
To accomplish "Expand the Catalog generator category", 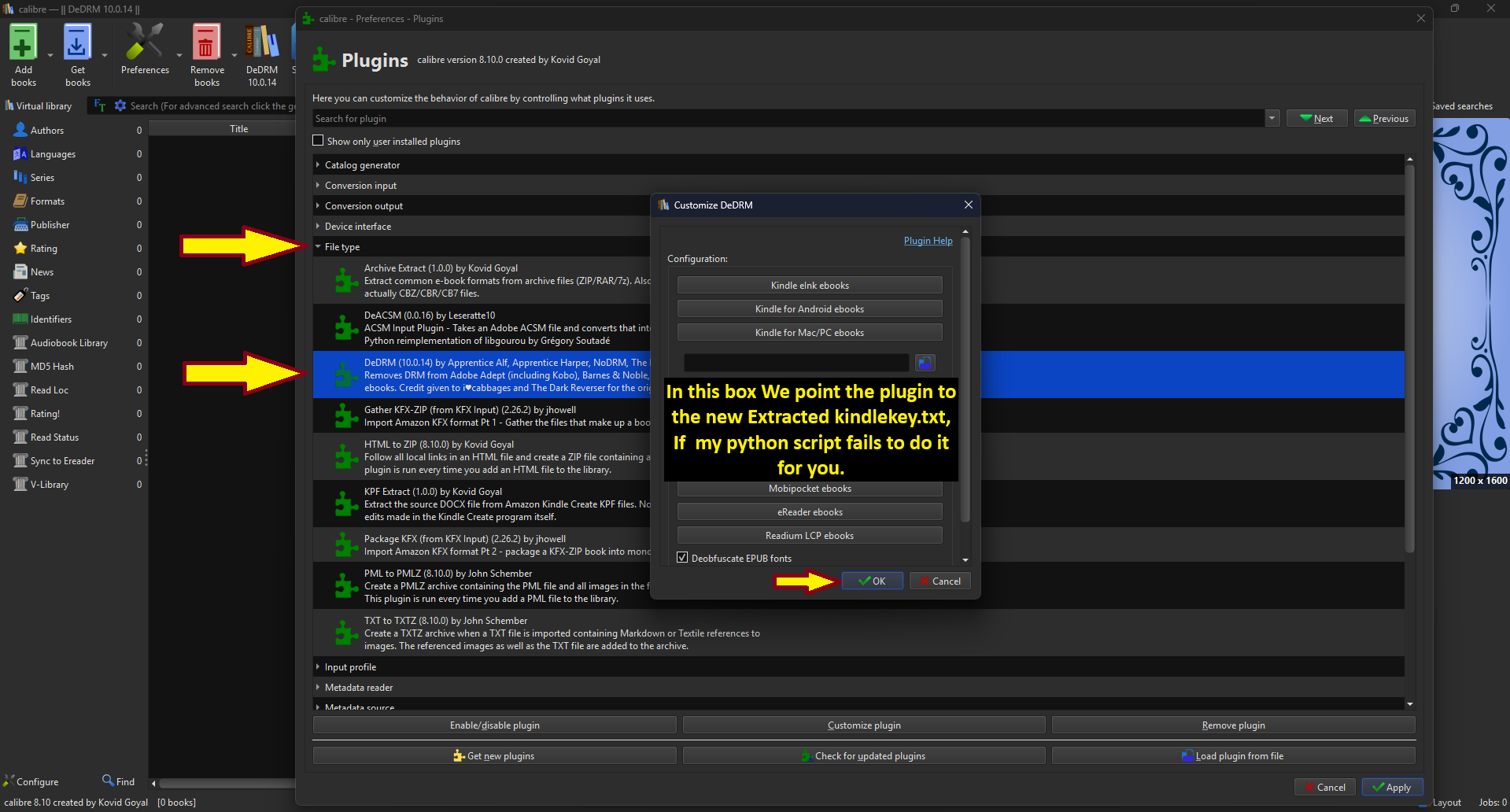I will tap(318, 165).
